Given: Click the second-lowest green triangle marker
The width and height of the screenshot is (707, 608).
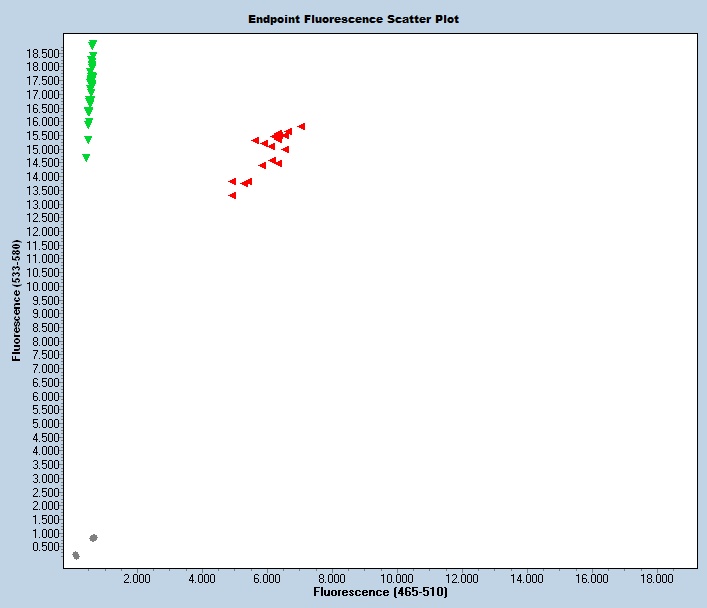Looking at the screenshot, I should [x=88, y=140].
